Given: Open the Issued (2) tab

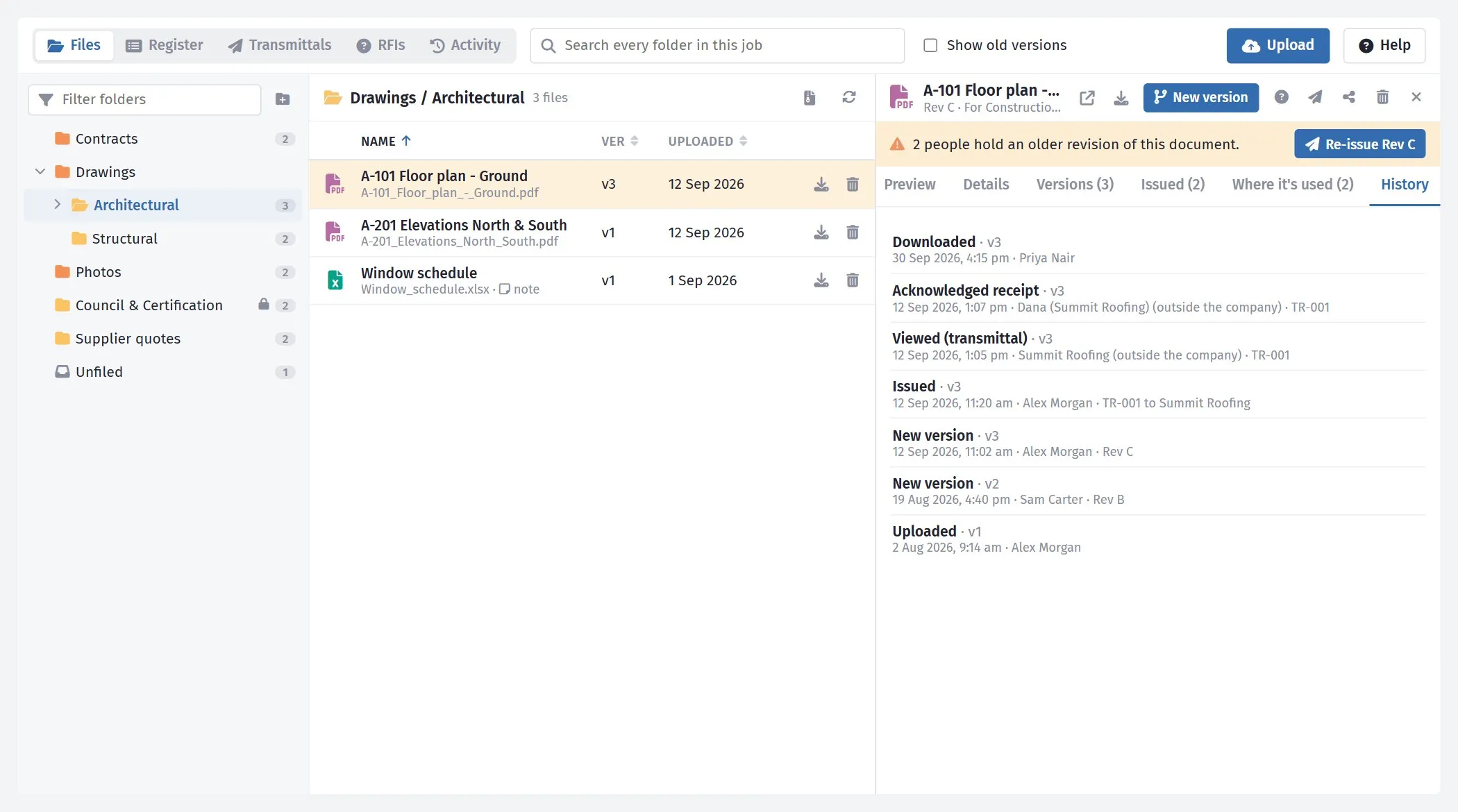Looking at the screenshot, I should point(1173,185).
